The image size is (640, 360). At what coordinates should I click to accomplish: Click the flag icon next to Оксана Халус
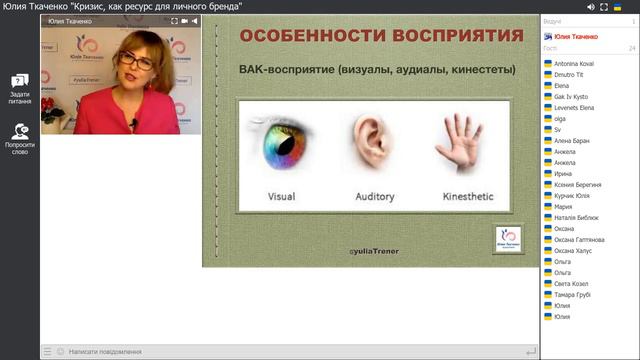coord(548,251)
